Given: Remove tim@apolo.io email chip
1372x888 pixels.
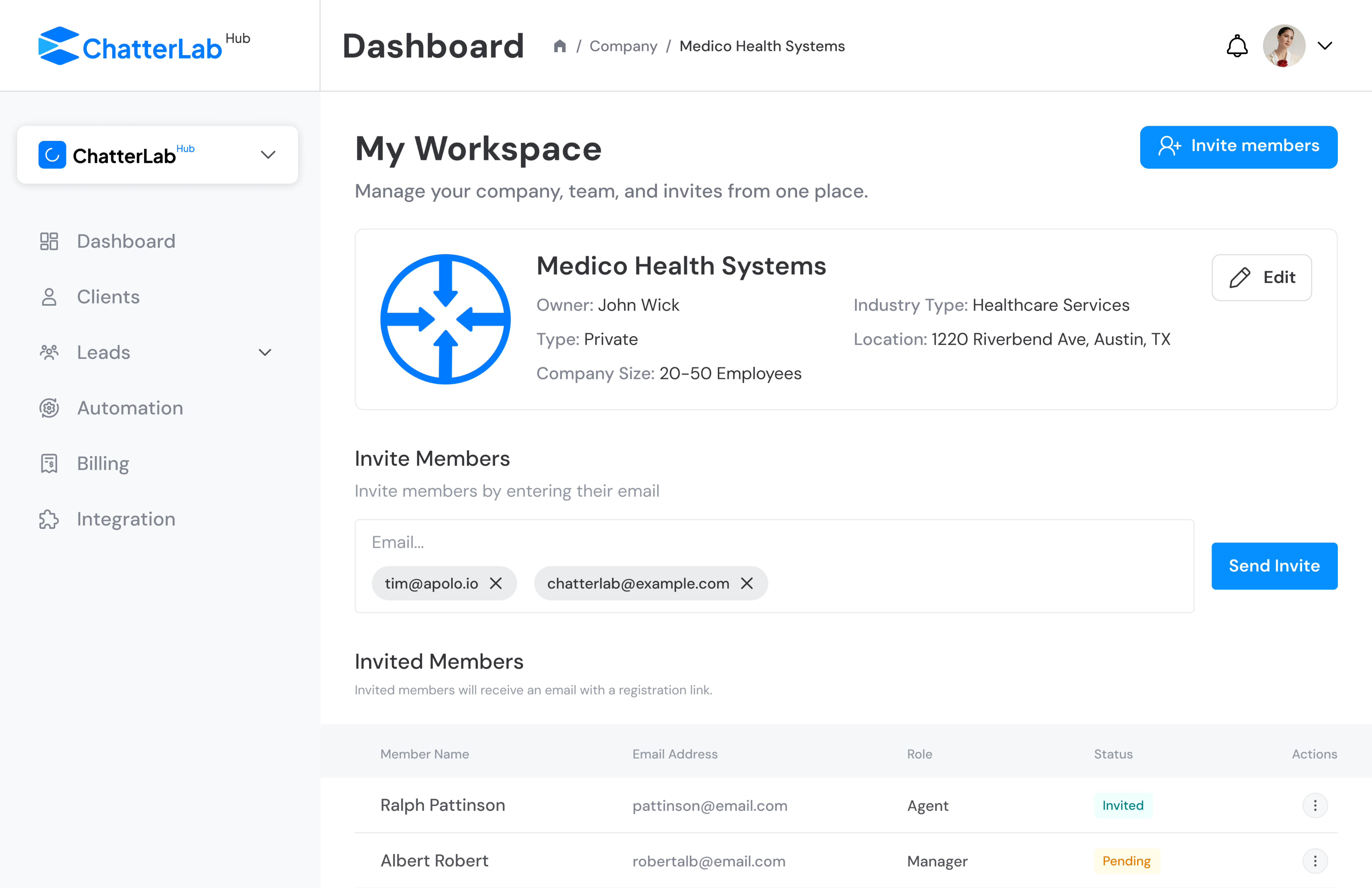Looking at the screenshot, I should [496, 583].
